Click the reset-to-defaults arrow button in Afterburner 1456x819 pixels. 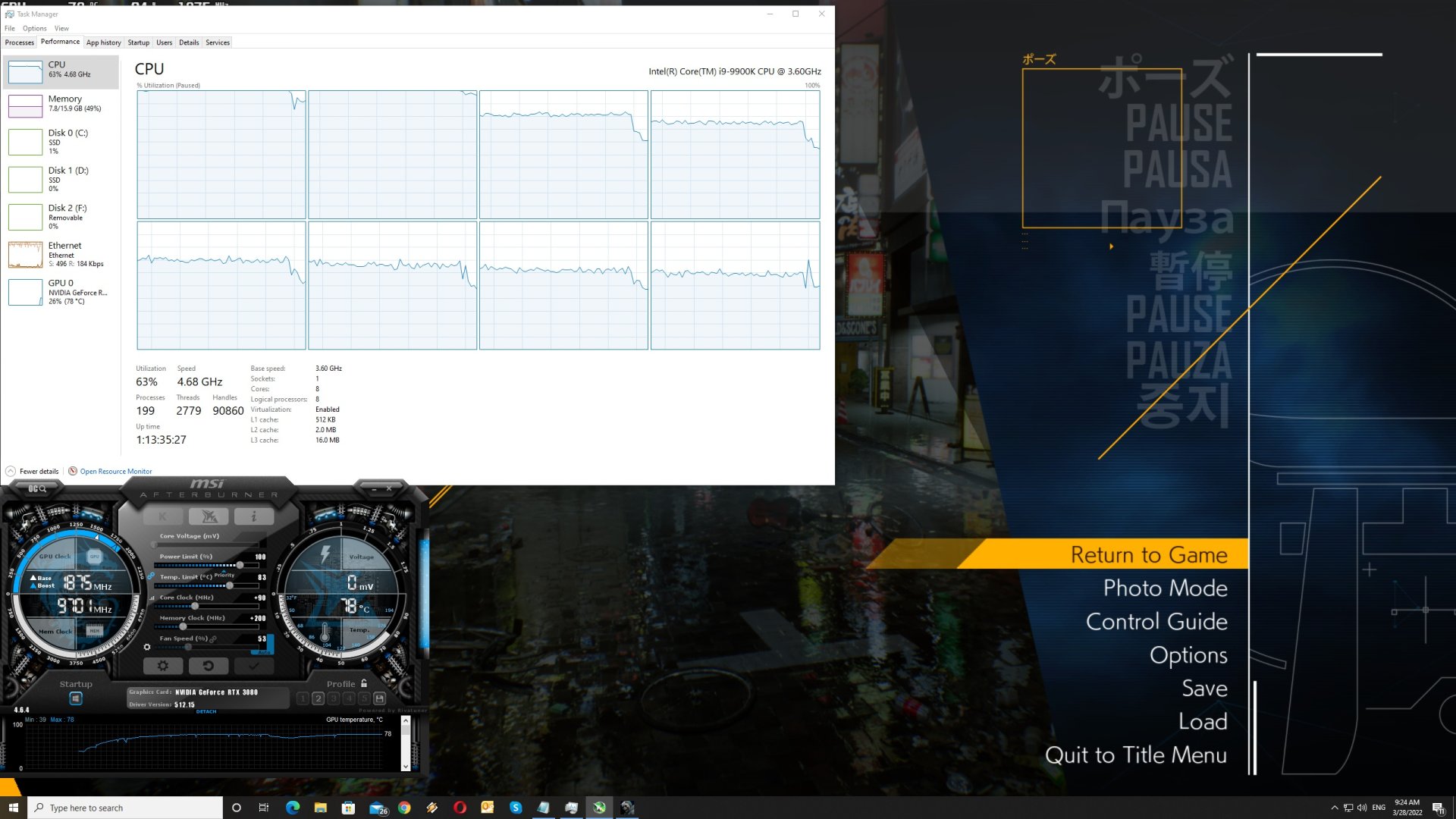[208, 666]
